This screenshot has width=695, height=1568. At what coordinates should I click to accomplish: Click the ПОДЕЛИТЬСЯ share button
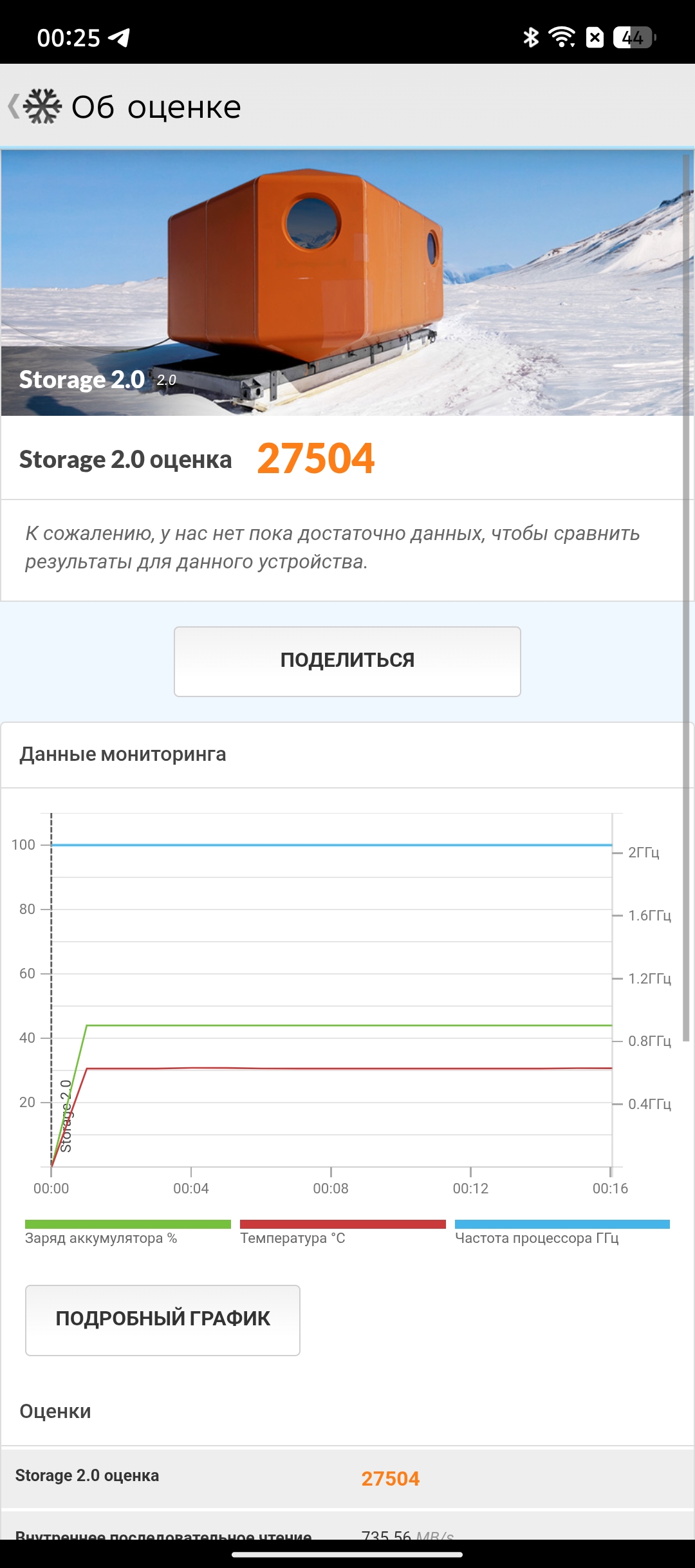pyautogui.click(x=347, y=661)
